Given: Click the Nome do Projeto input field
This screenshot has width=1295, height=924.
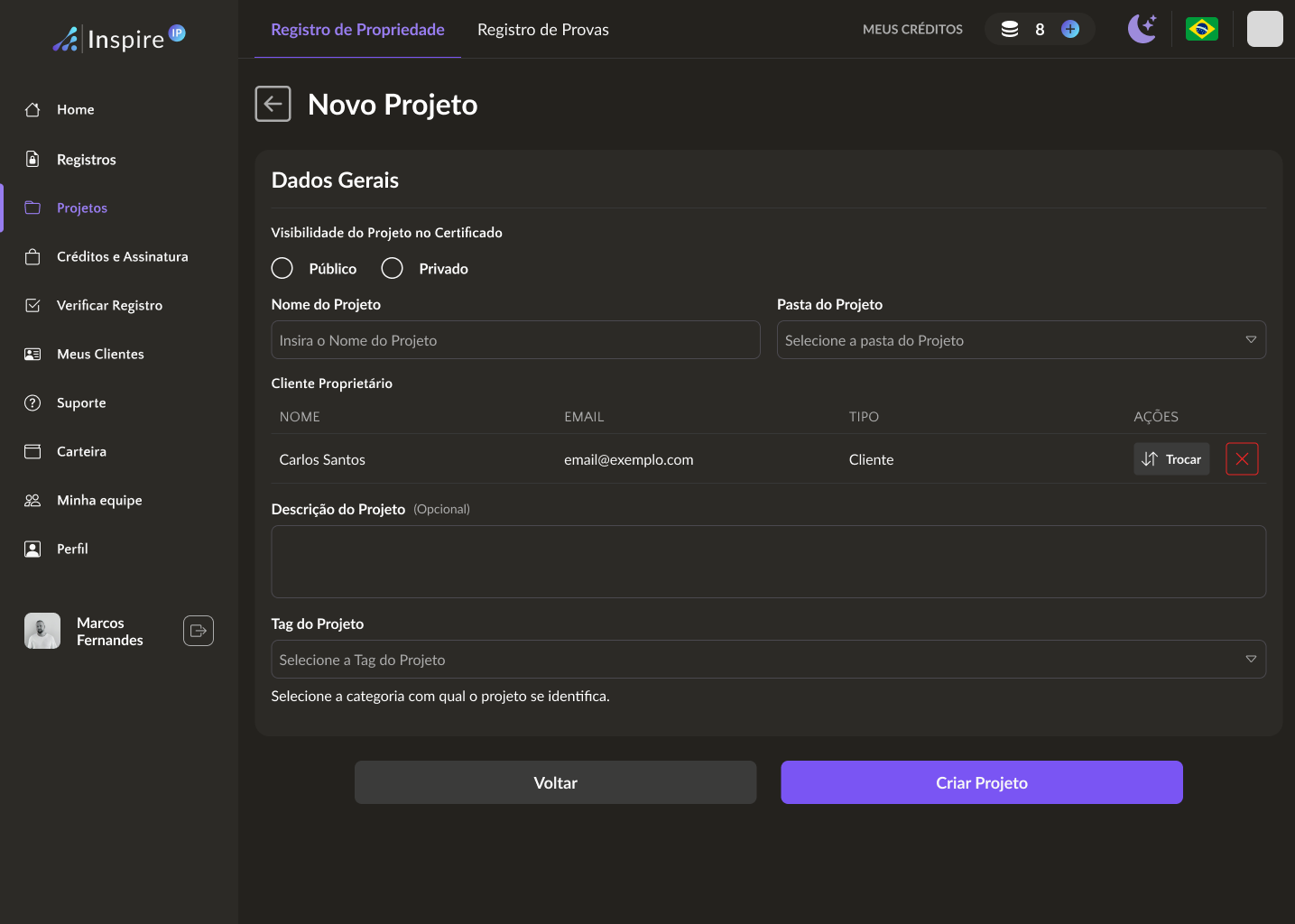Looking at the screenshot, I should (x=515, y=340).
